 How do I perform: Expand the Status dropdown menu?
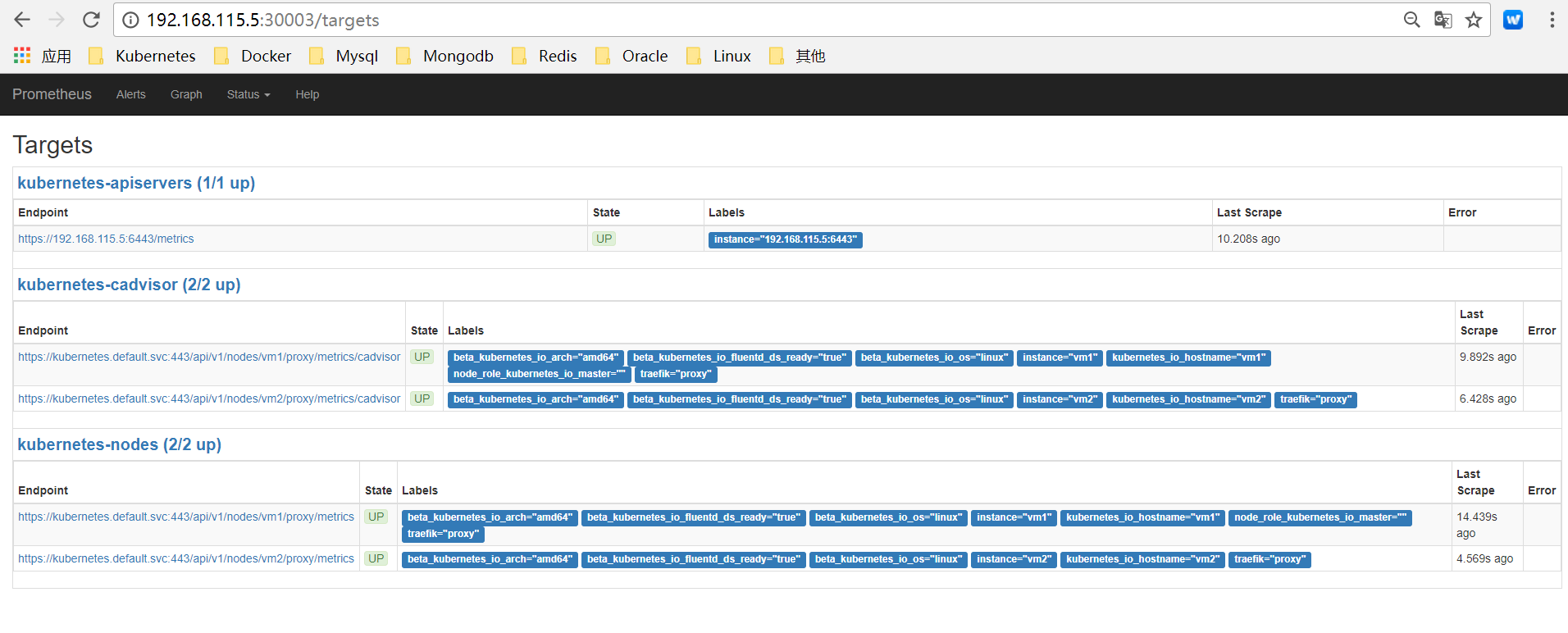tap(248, 94)
